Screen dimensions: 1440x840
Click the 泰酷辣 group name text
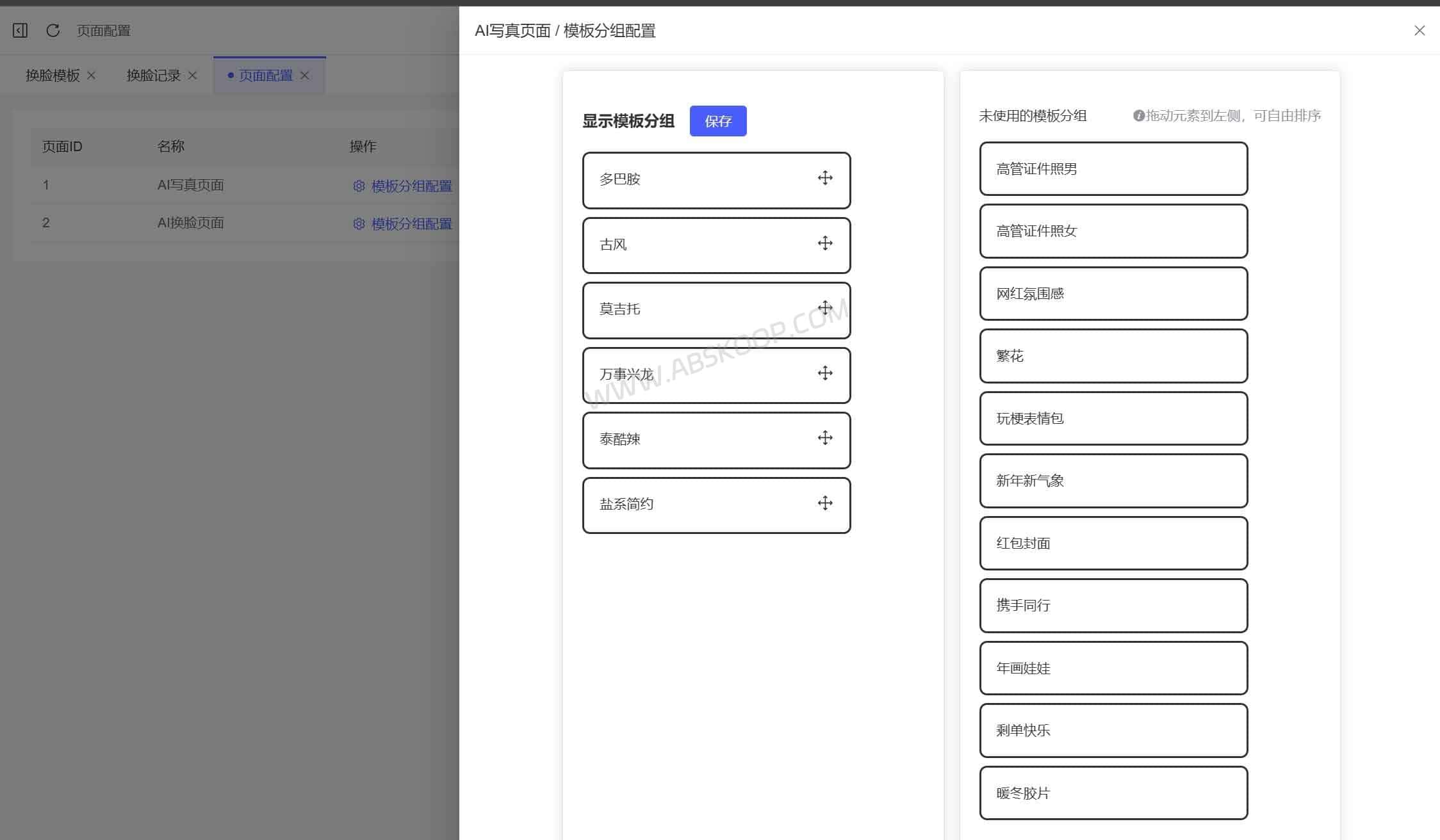tap(619, 439)
